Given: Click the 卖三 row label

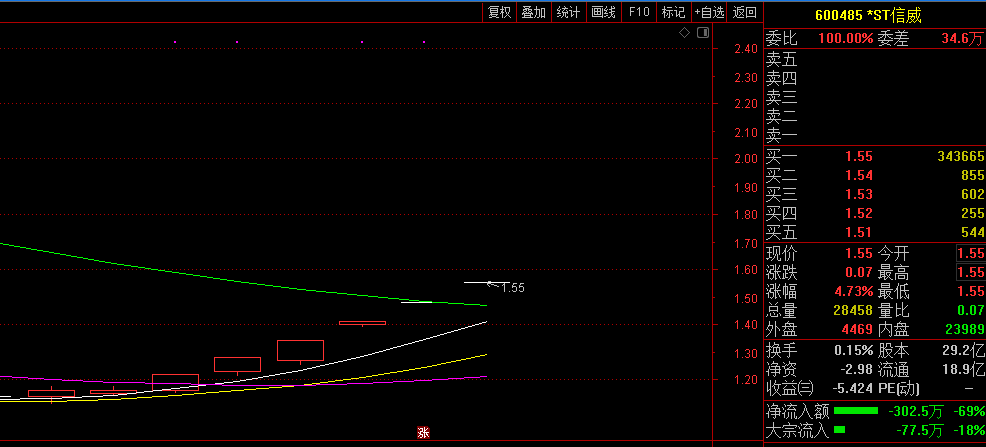Looking at the screenshot, I should coord(781,97).
